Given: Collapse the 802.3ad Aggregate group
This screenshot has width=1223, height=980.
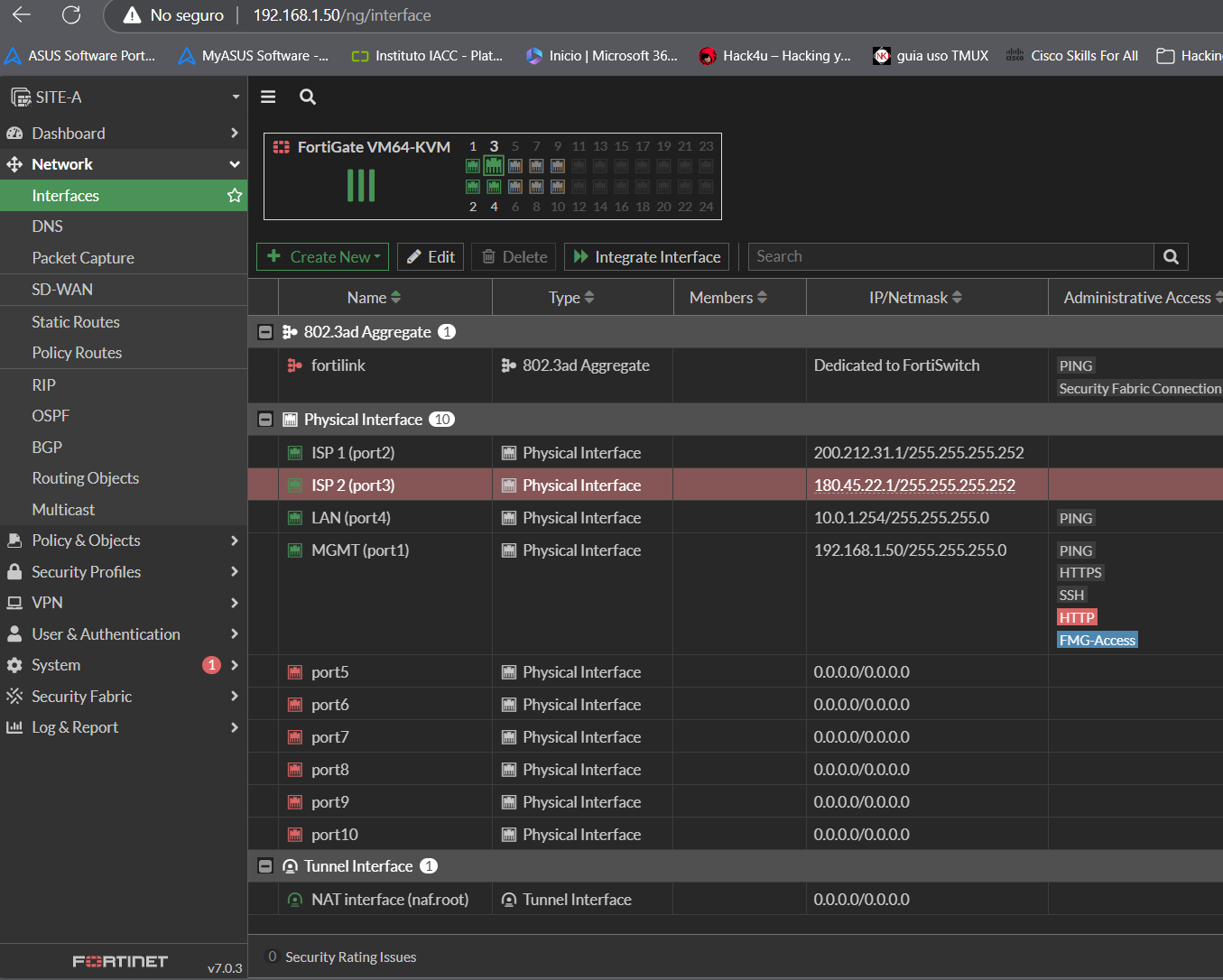Looking at the screenshot, I should pos(265,332).
